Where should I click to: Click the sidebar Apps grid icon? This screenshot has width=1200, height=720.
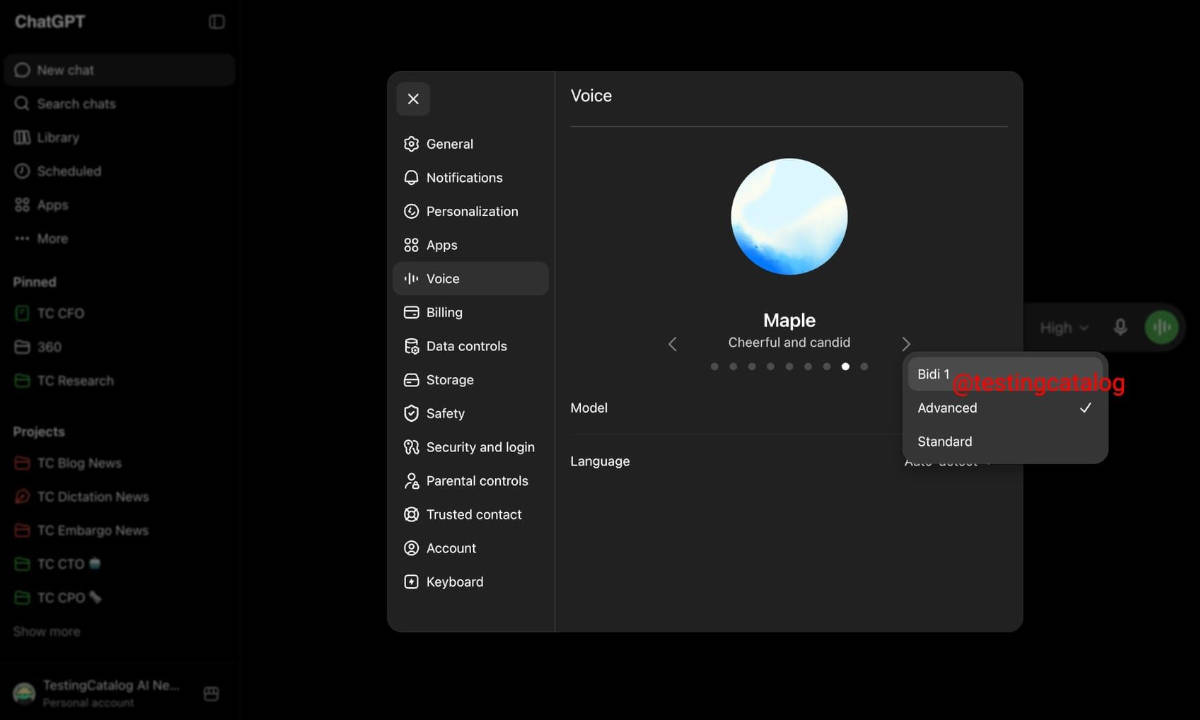[22, 205]
